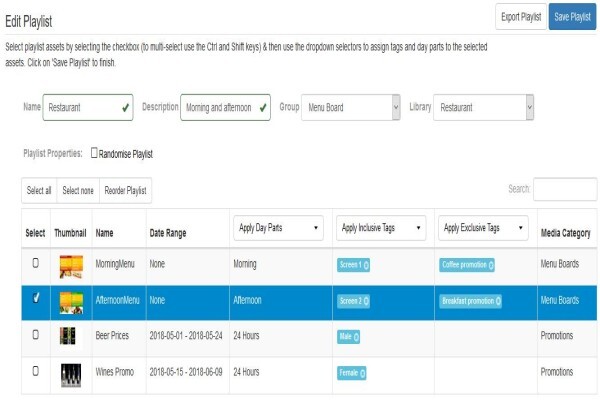Click the Export Playlist button
Image resolution: width=600 pixels, height=400 pixels.
click(521, 17)
